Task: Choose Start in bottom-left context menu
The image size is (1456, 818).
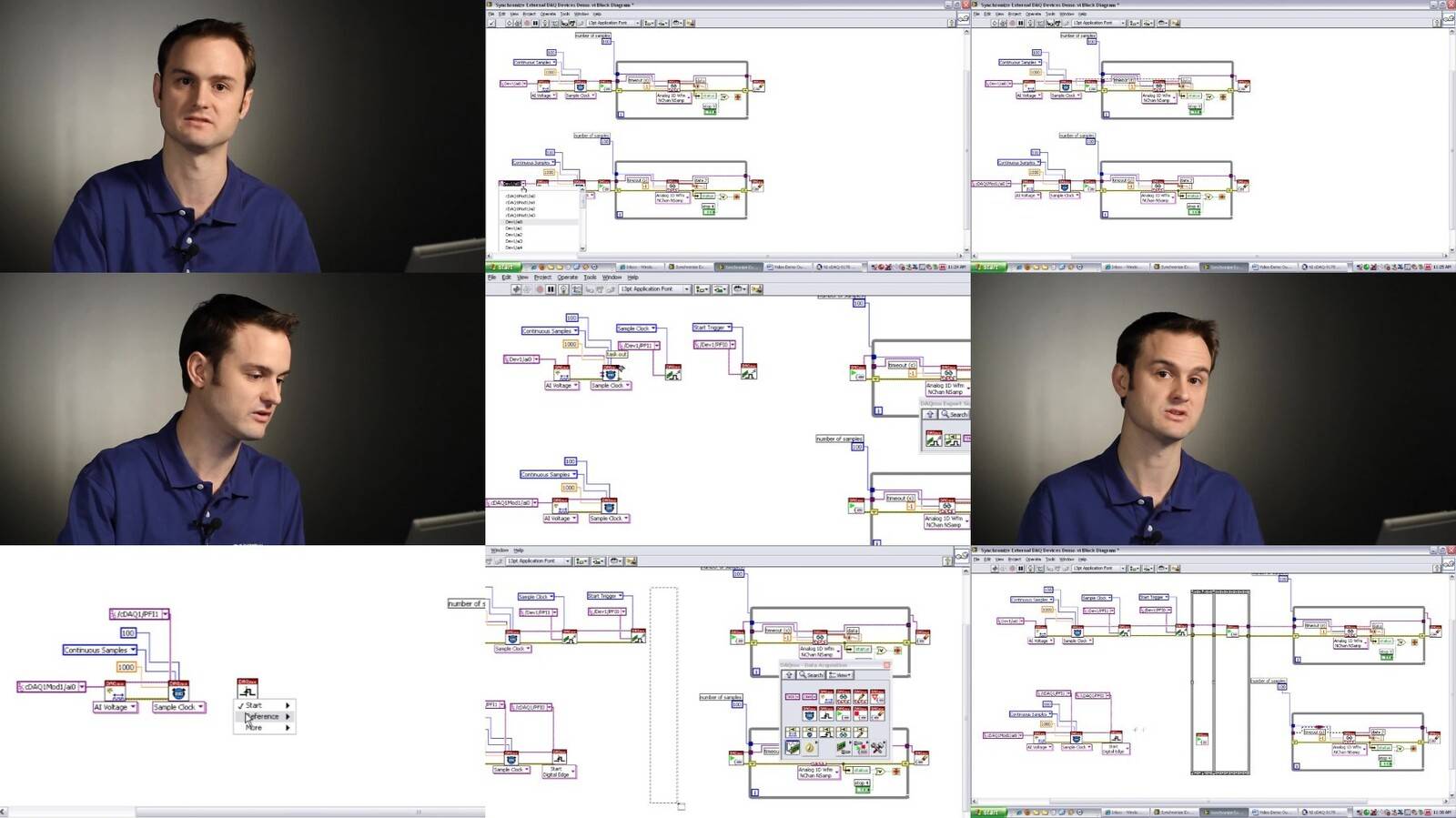Action: (x=264, y=705)
